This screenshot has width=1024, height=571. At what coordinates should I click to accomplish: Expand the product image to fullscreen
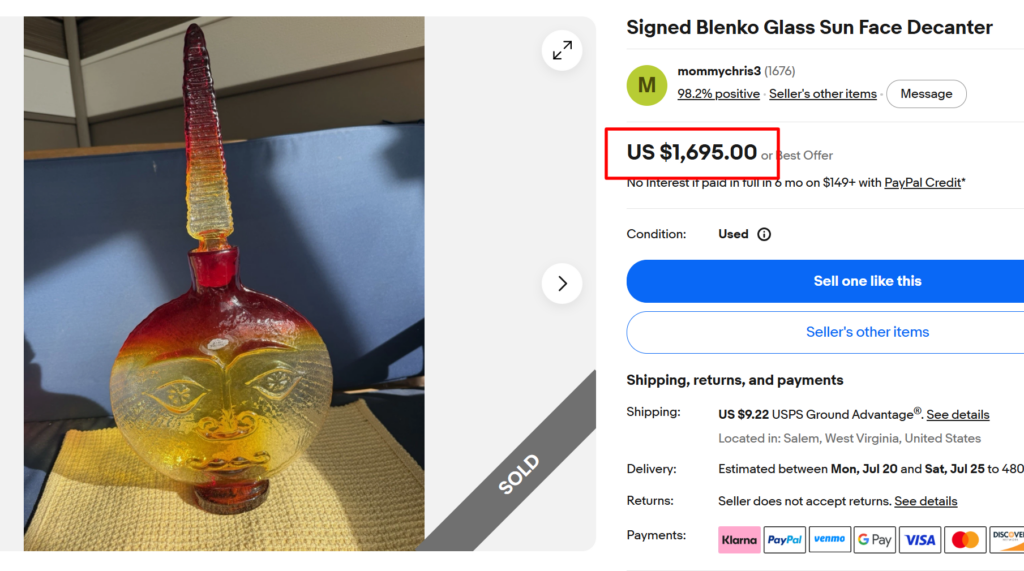[562, 50]
